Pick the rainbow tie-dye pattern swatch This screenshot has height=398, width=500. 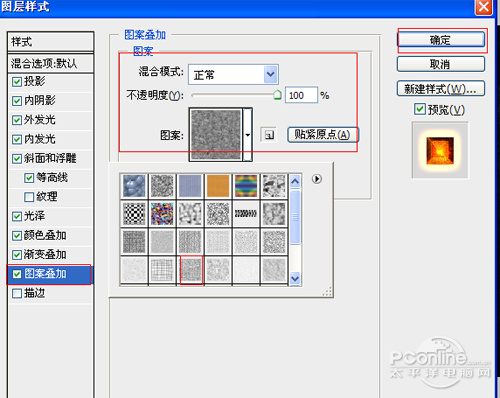(246, 186)
